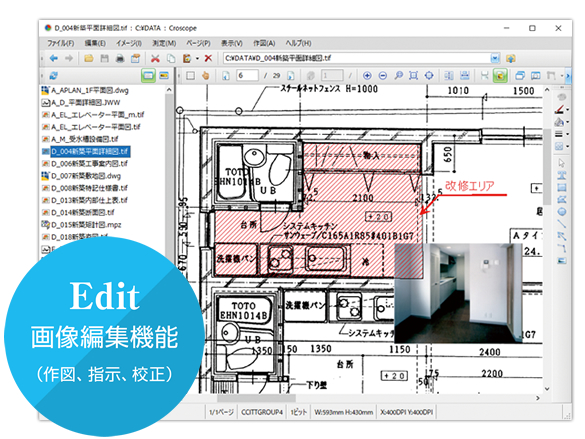Image resolution: width=585 pixels, height=439 pixels.
Task: Select A_APLAN_1F平面図.dwg in file list
Action: [x=85, y=90]
